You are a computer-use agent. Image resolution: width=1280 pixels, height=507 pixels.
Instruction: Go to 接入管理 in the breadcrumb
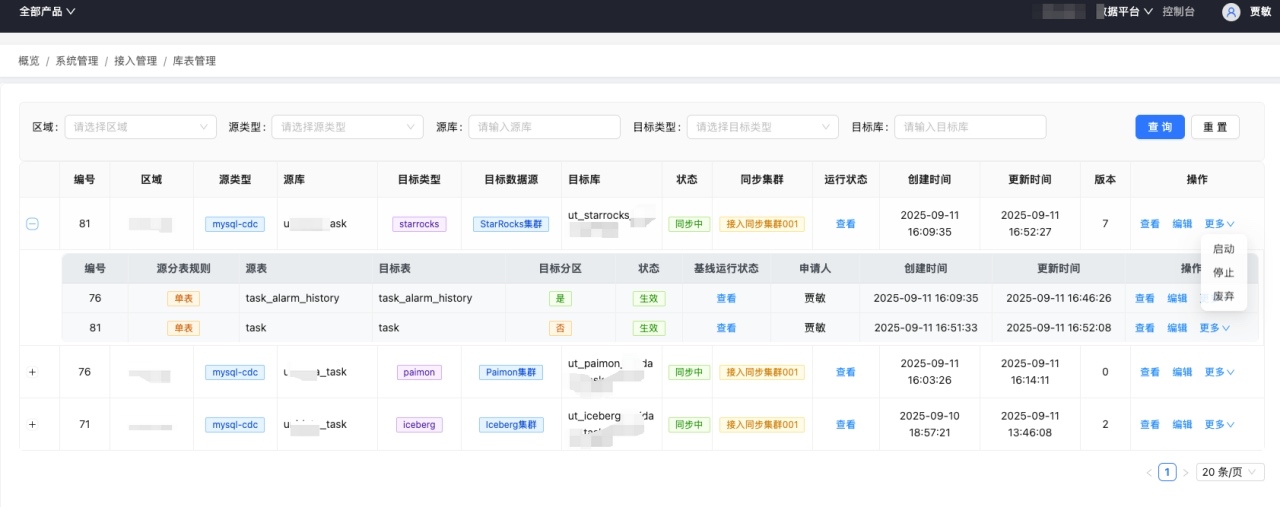[x=135, y=61]
